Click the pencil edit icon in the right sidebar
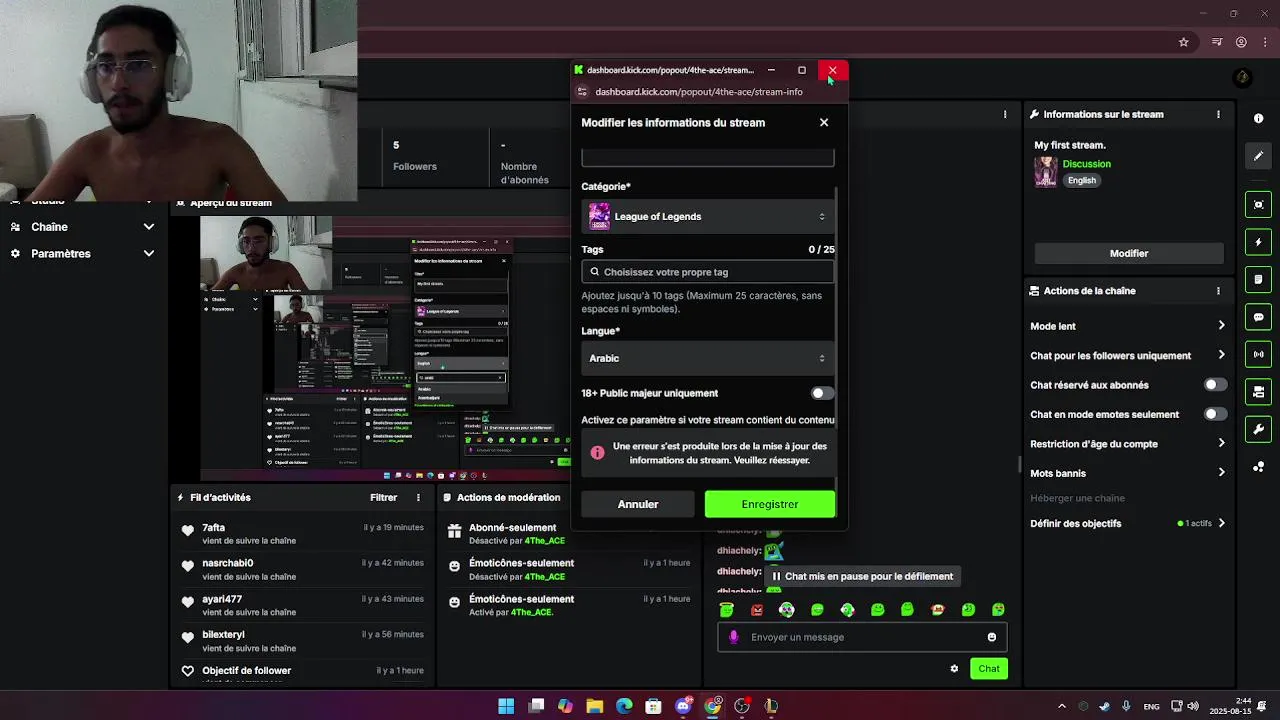This screenshot has width=1280, height=720. pos(1258,156)
